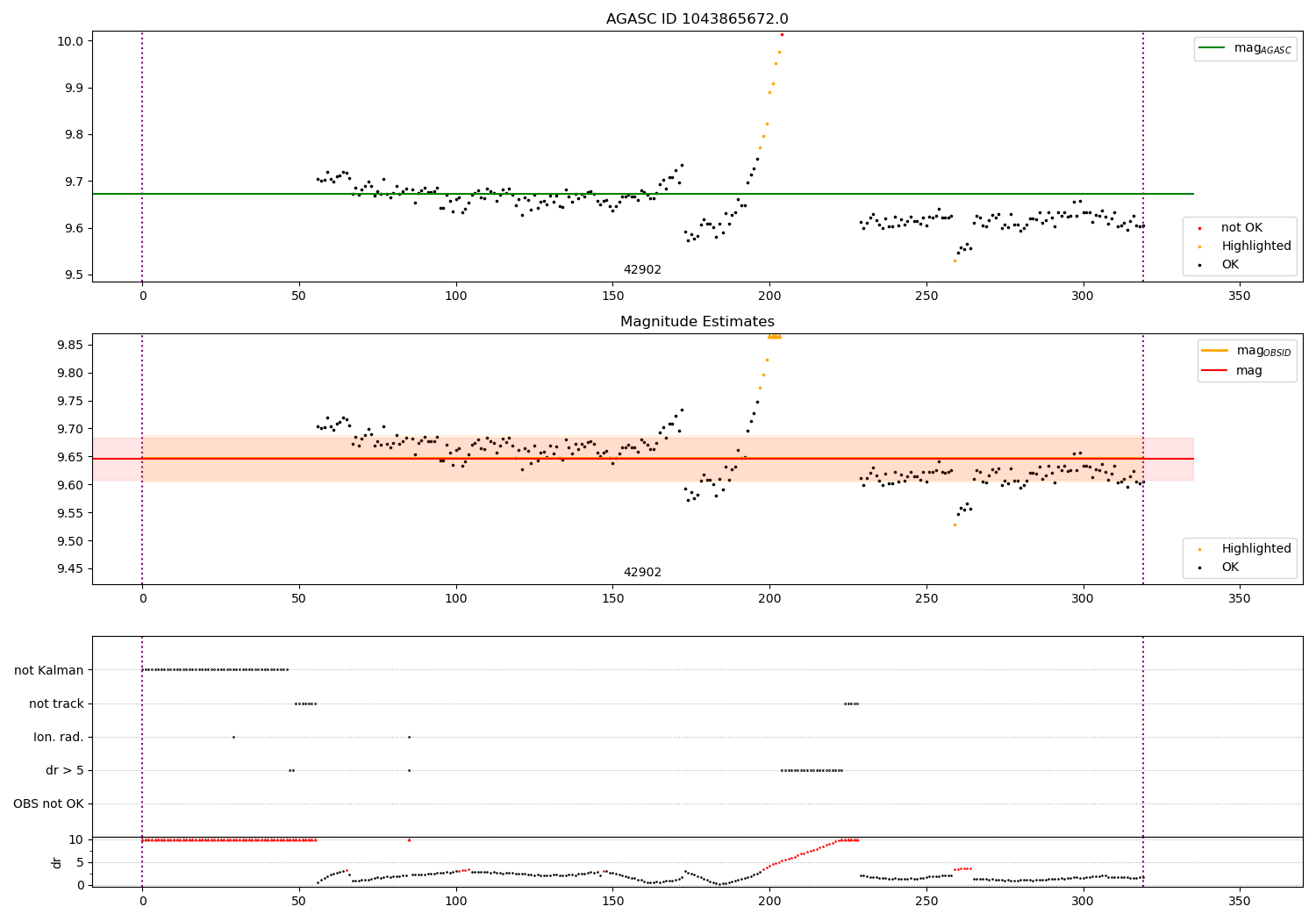Viewport: 1316px width, 921px height.
Task: Click y-tick '9.5' on the top plot
Action: point(74,275)
